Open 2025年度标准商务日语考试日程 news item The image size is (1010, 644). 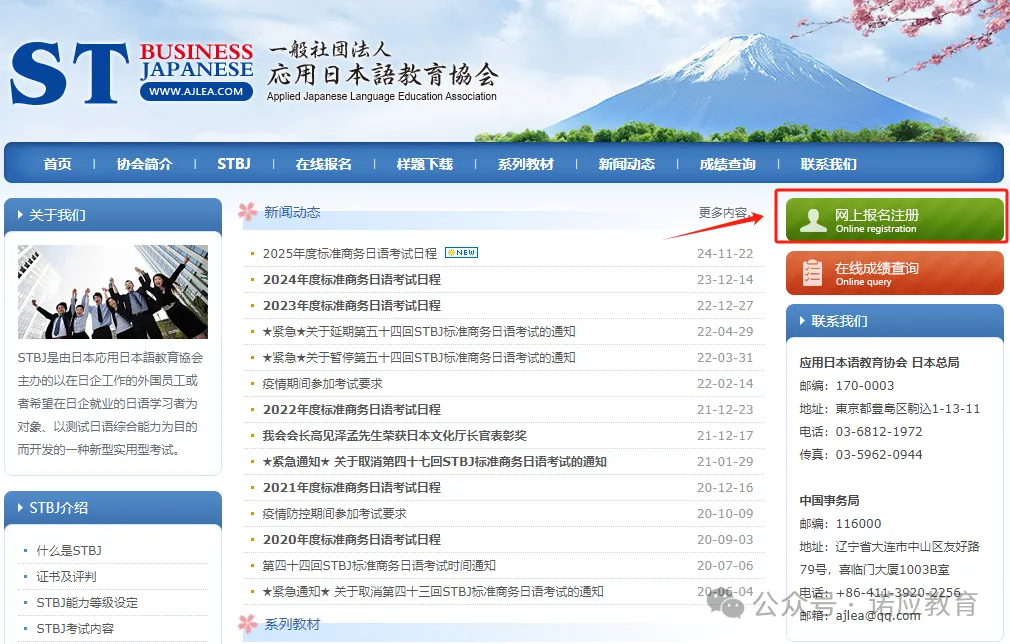350,254
